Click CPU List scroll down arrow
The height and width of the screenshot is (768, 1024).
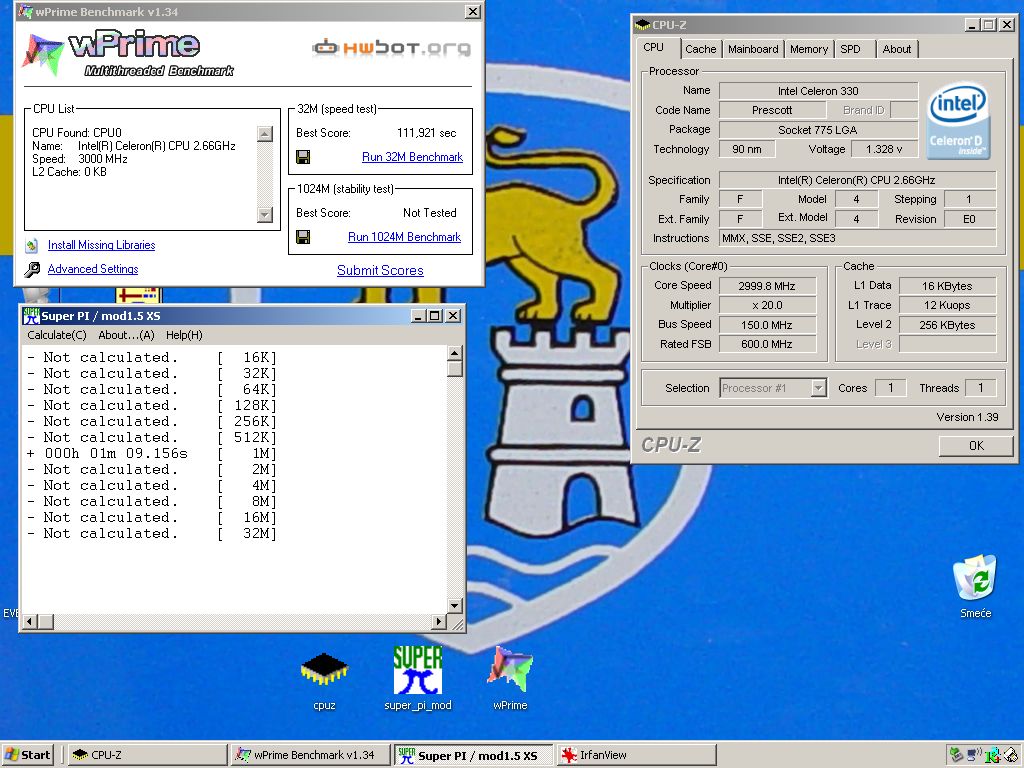tap(264, 214)
